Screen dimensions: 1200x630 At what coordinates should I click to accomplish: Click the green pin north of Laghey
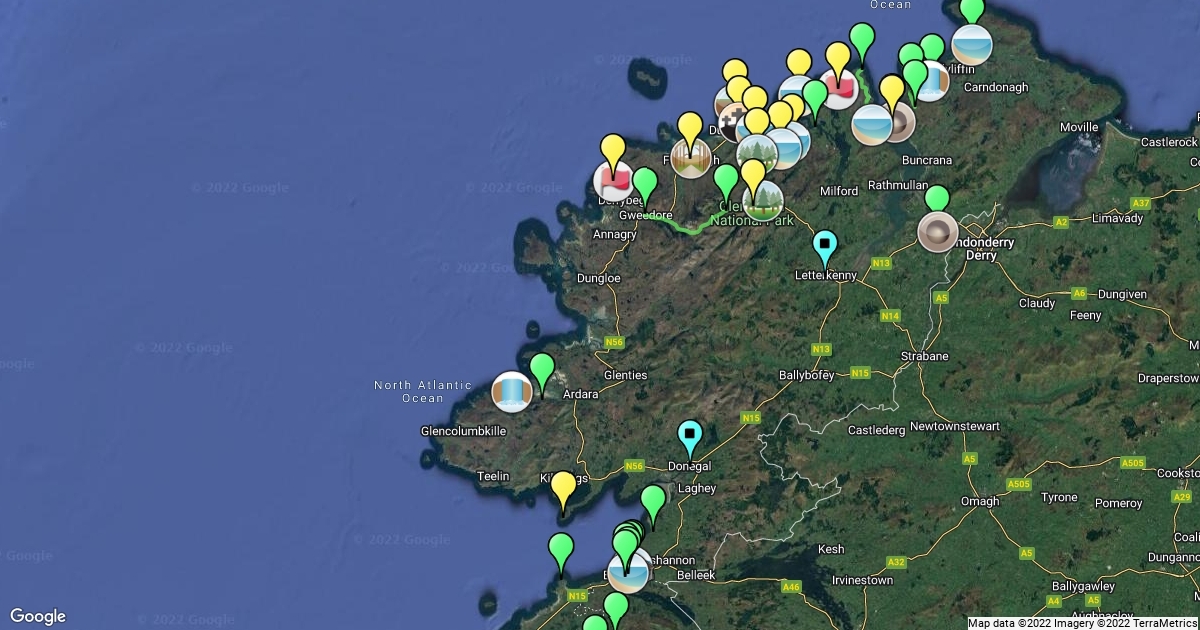(653, 502)
